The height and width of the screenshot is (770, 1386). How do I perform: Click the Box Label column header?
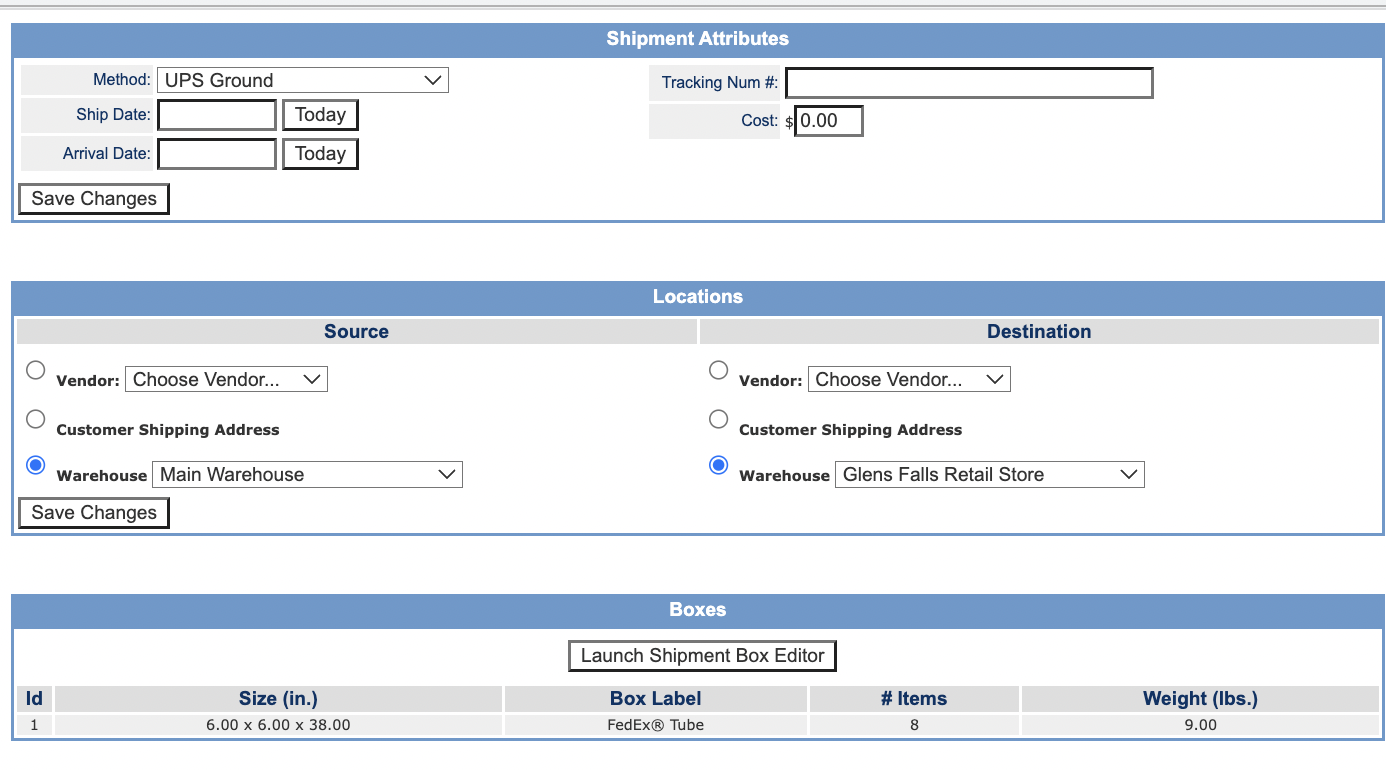pyautogui.click(x=656, y=699)
